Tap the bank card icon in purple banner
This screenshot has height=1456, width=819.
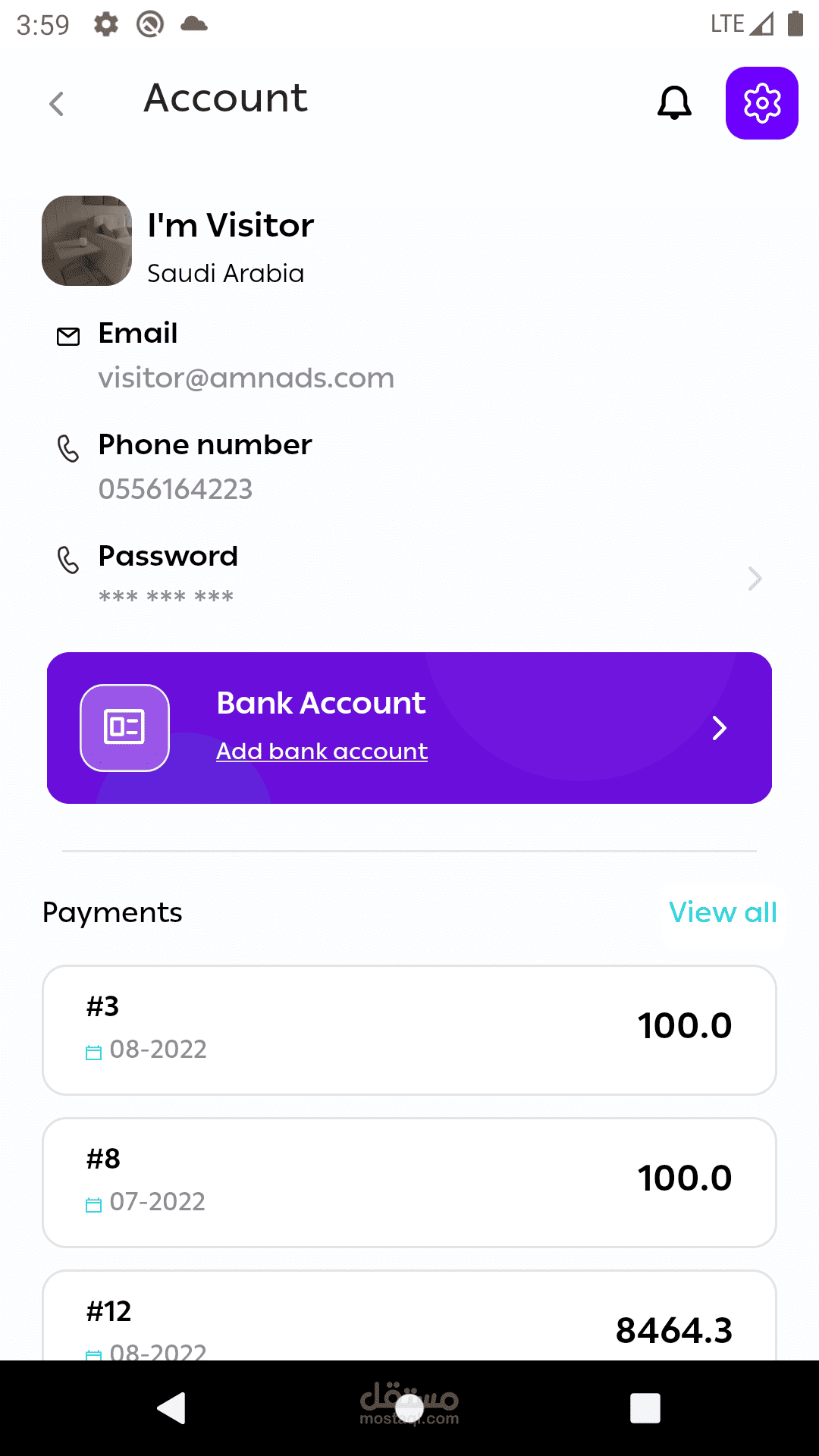tap(124, 728)
